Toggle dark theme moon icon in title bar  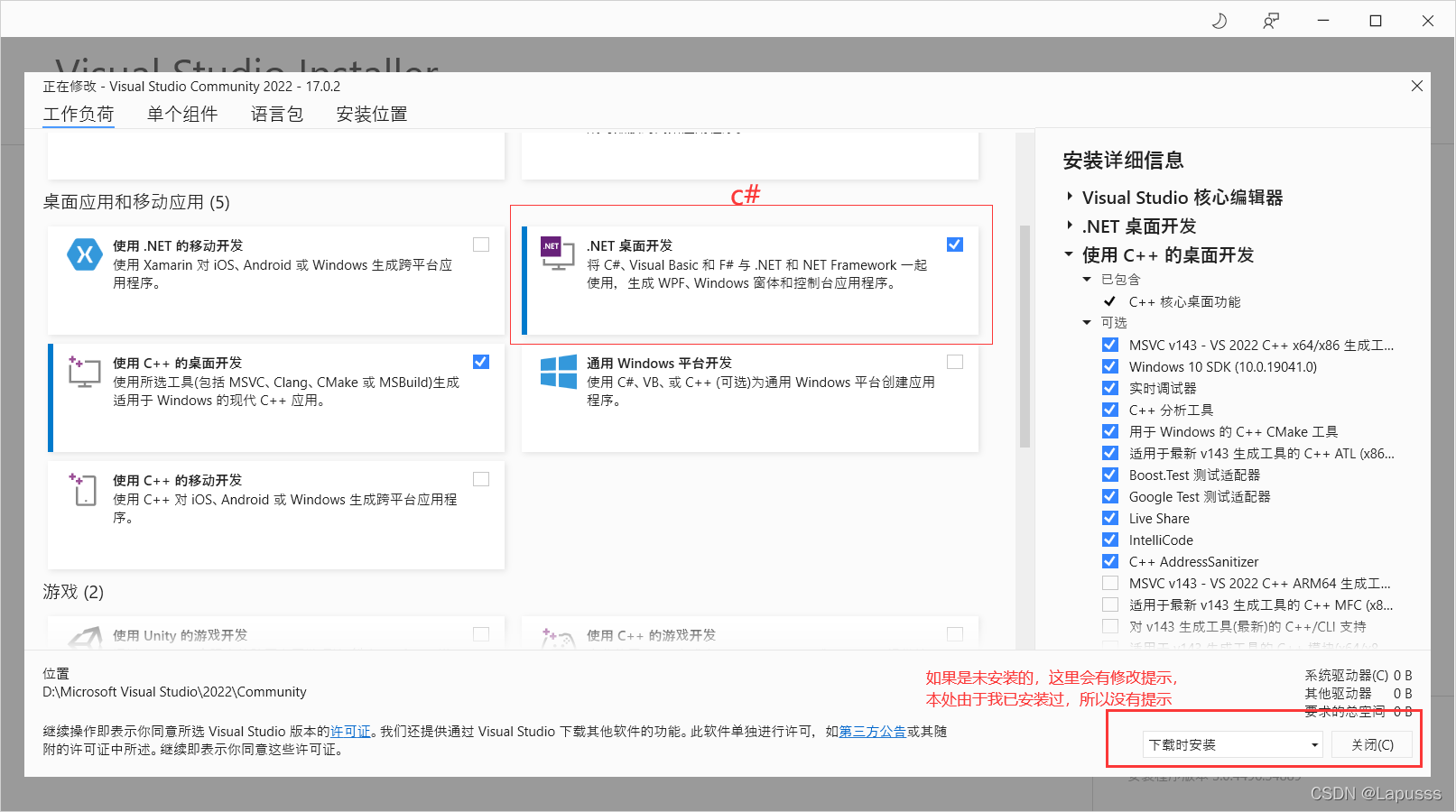[1219, 21]
